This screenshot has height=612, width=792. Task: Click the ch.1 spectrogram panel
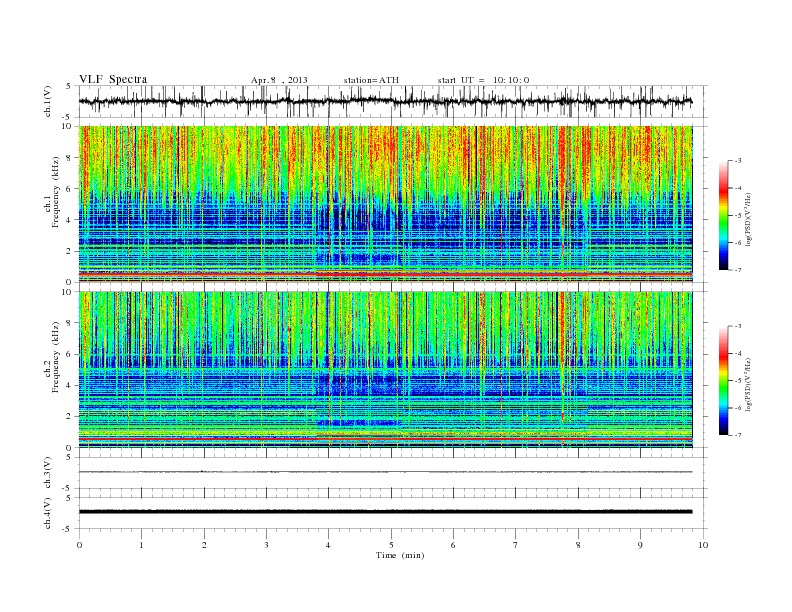tap(385, 204)
